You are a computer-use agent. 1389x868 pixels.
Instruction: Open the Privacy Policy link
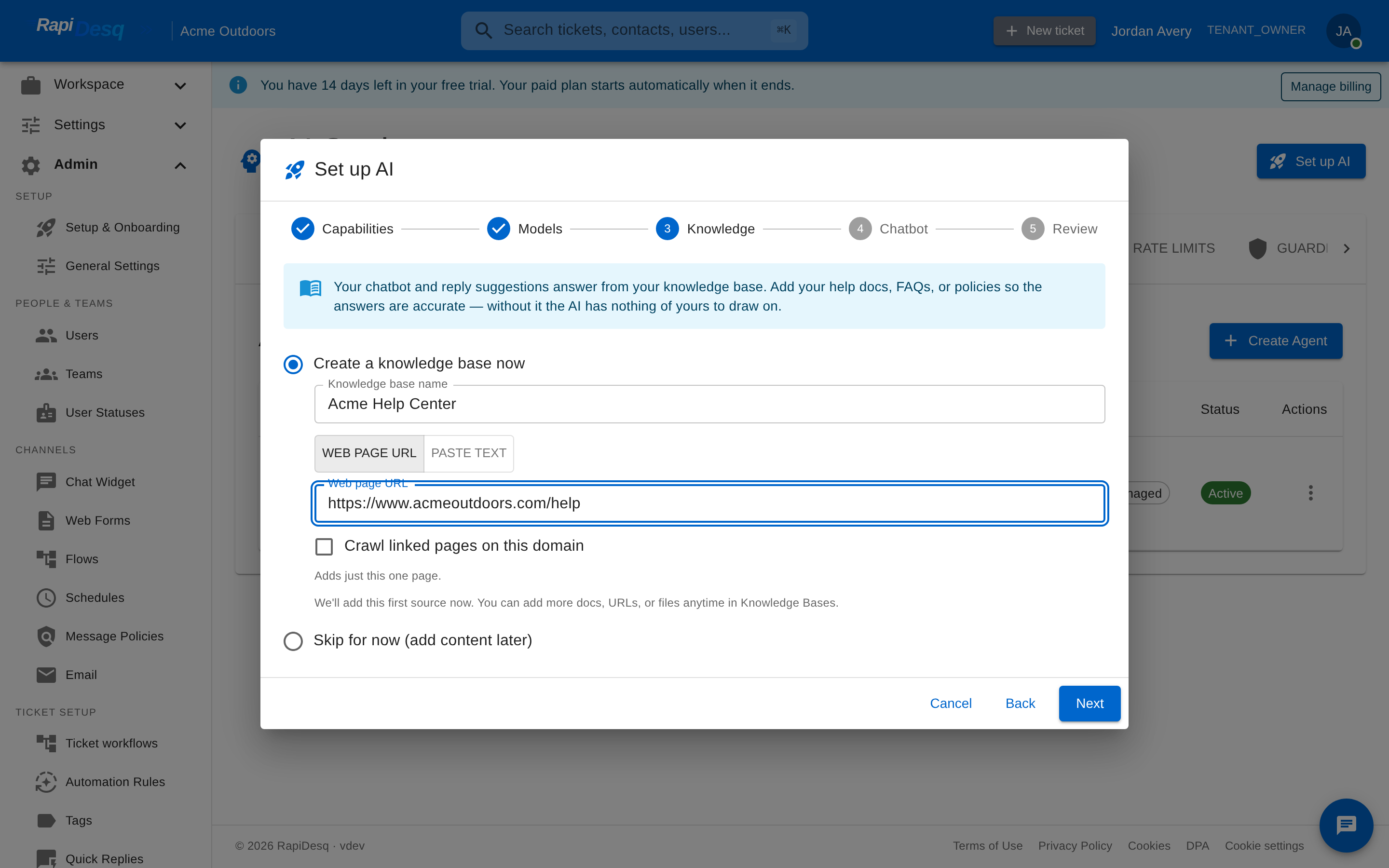tap(1075, 846)
